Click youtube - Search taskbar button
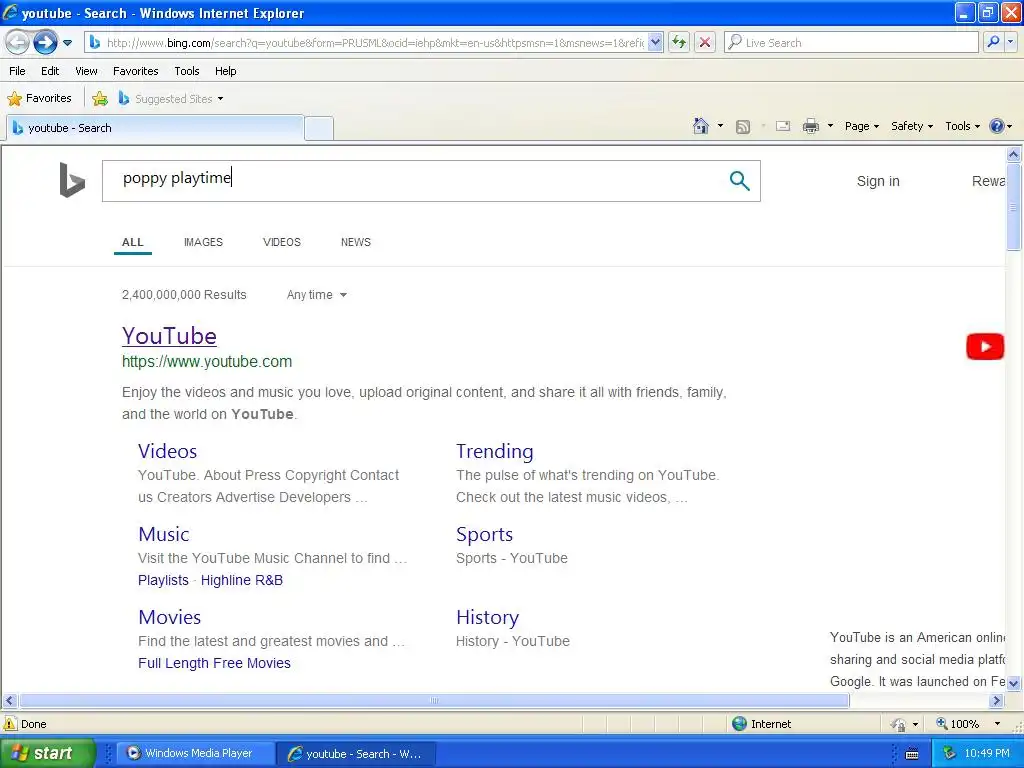The height and width of the screenshot is (768, 1024). coord(357,754)
